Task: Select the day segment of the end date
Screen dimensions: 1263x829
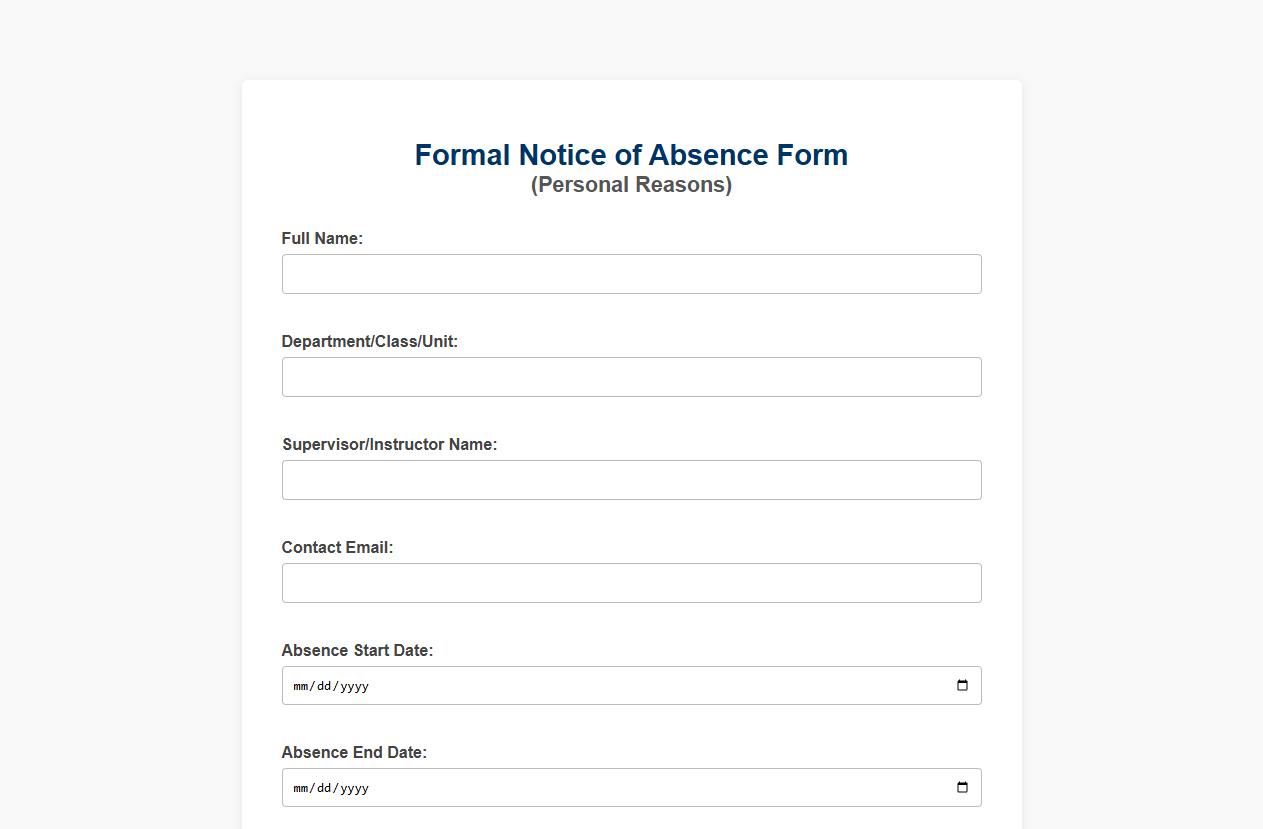Action: click(x=325, y=787)
